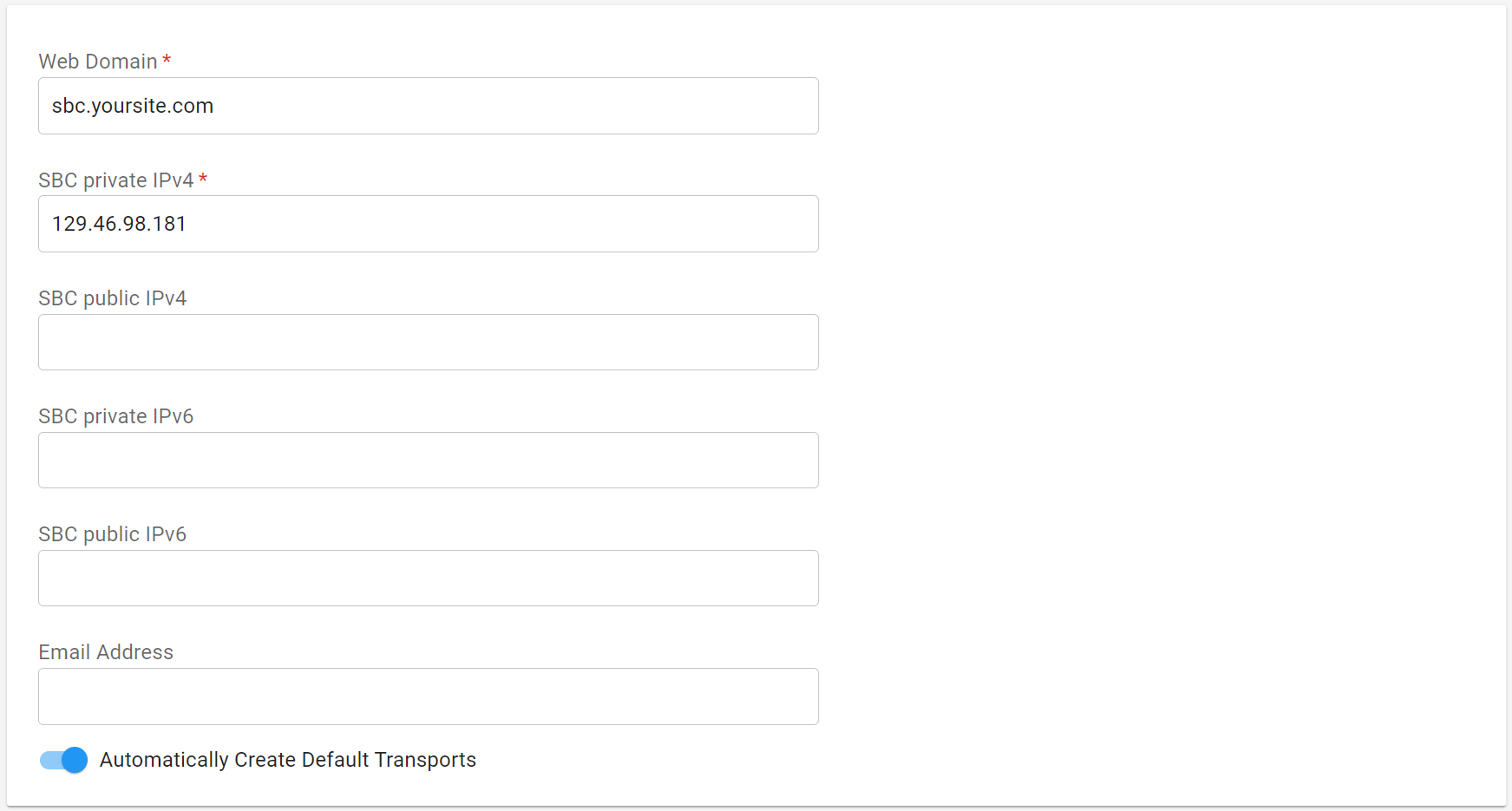Click the red asterisk beside Web Domain
Image resolution: width=1512 pixels, height=811 pixels.
coord(167,60)
